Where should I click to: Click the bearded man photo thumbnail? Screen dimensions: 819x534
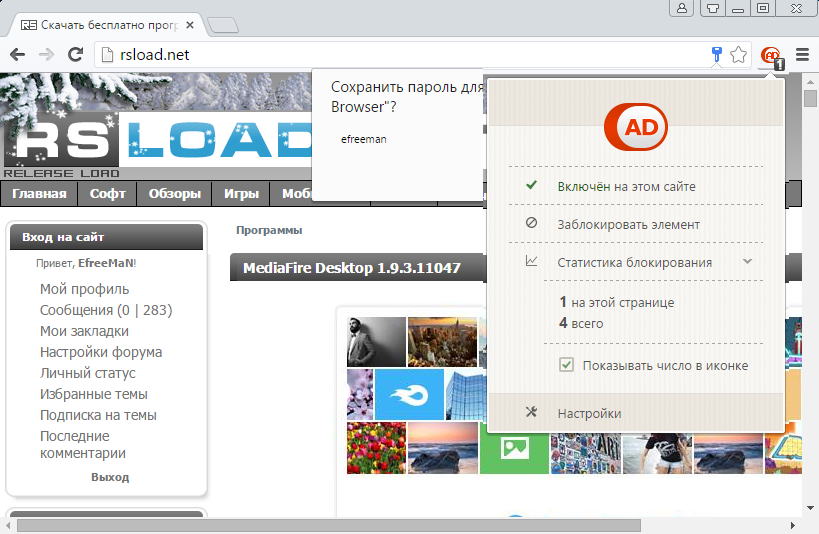pos(376,342)
